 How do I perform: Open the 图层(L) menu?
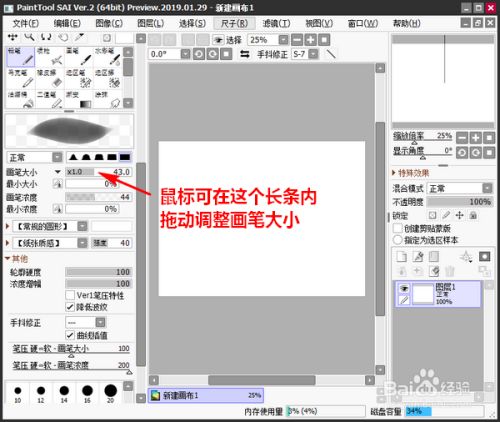(151, 23)
